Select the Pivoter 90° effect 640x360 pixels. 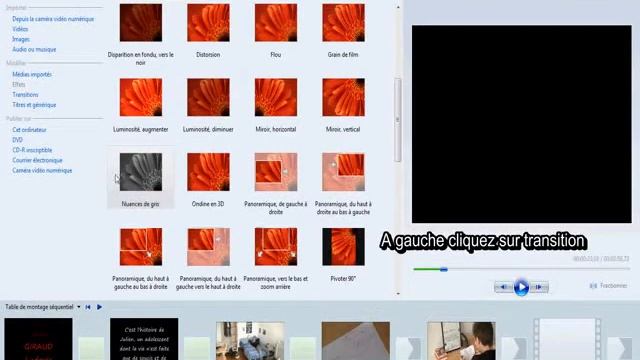tap(343, 247)
